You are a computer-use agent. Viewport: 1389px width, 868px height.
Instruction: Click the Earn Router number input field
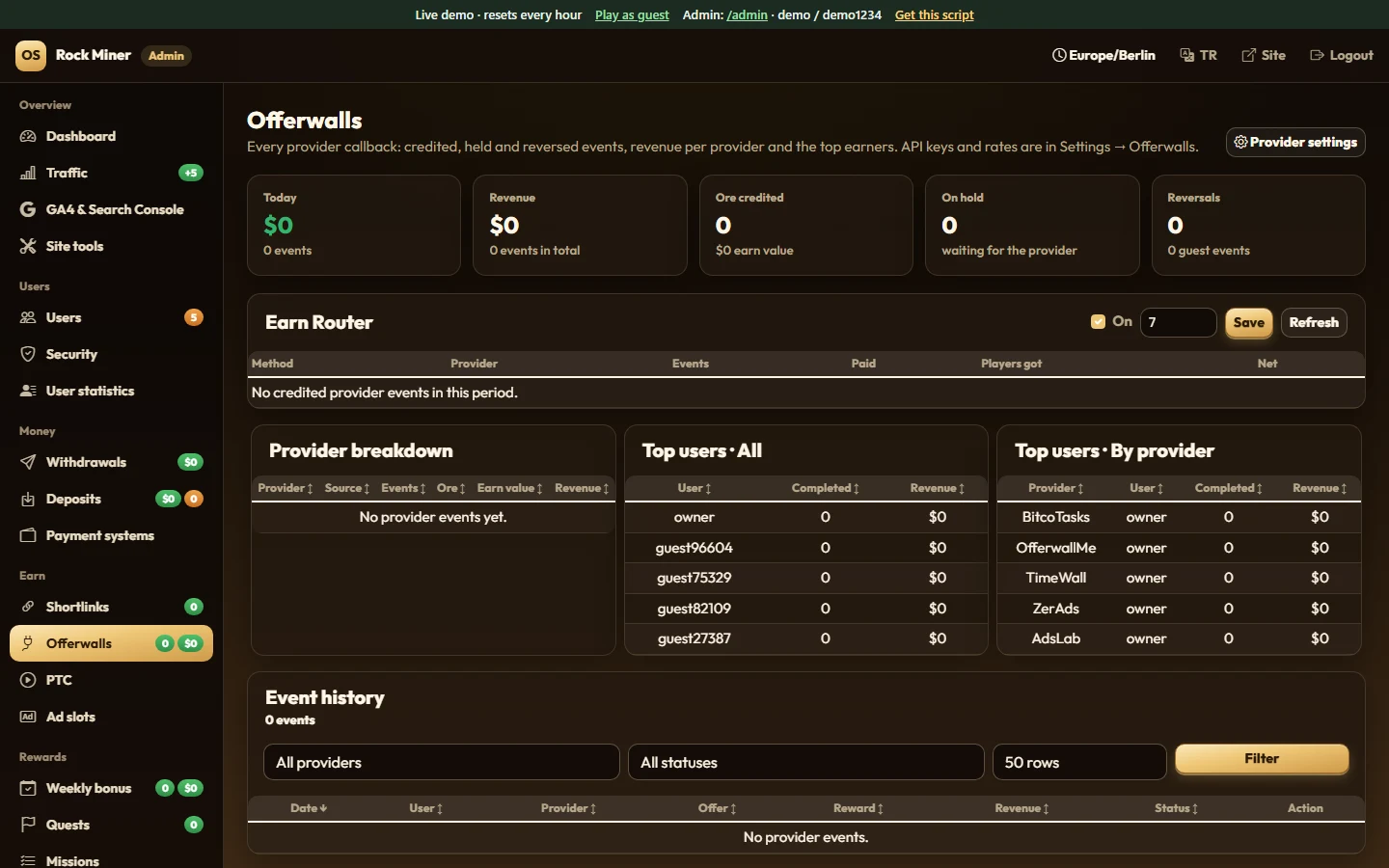(1178, 322)
